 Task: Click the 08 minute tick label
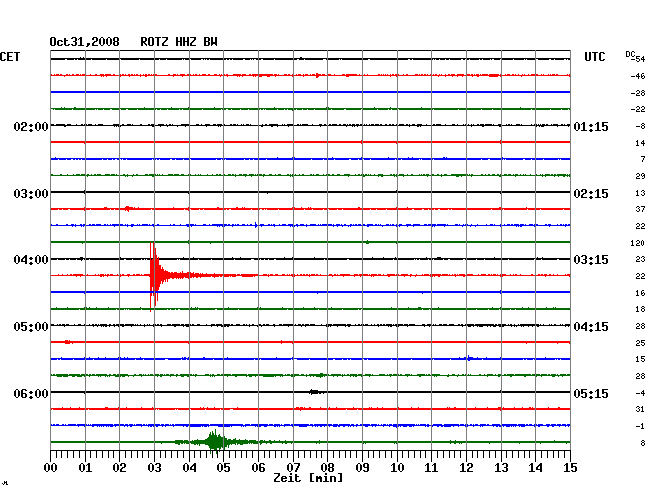(327, 468)
